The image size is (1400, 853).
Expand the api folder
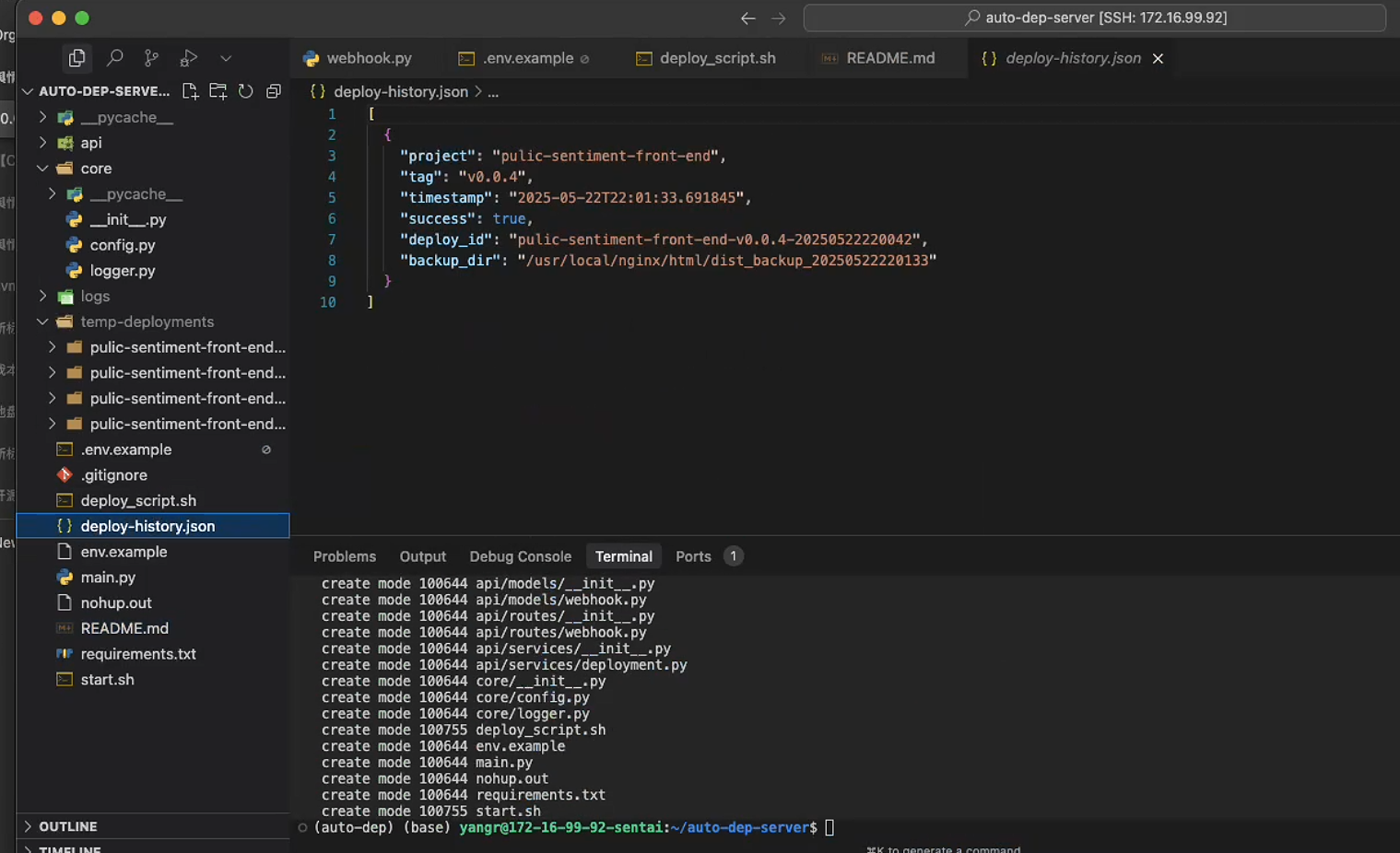[x=90, y=143]
